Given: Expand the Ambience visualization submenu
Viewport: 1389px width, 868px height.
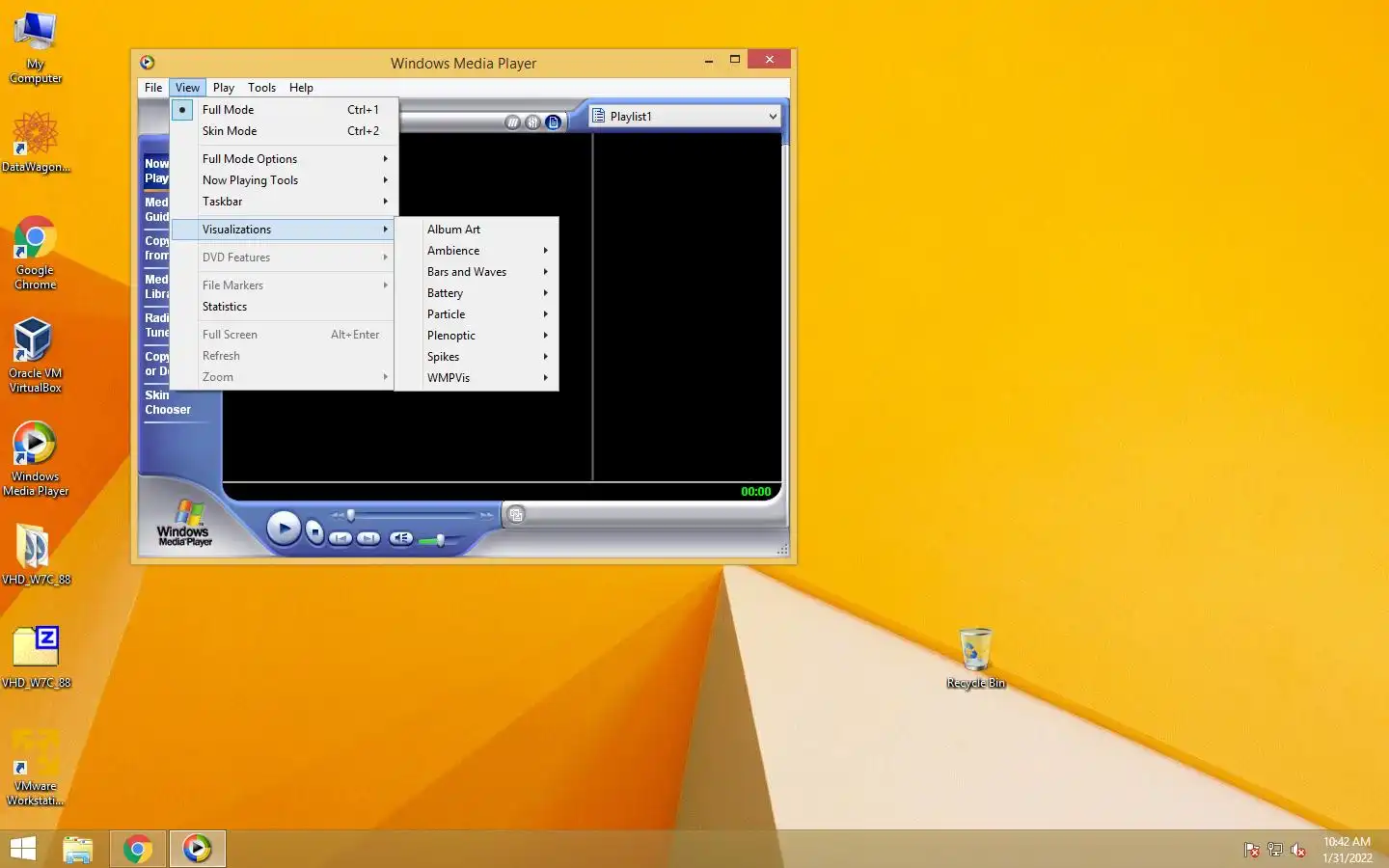Looking at the screenshot, I should [x=477, y=251].
